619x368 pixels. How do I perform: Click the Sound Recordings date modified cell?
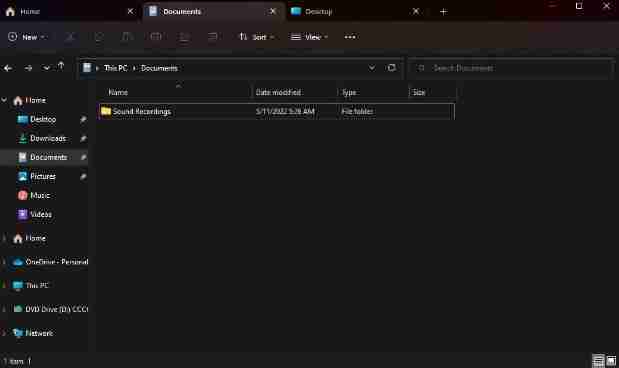[285, 112]
